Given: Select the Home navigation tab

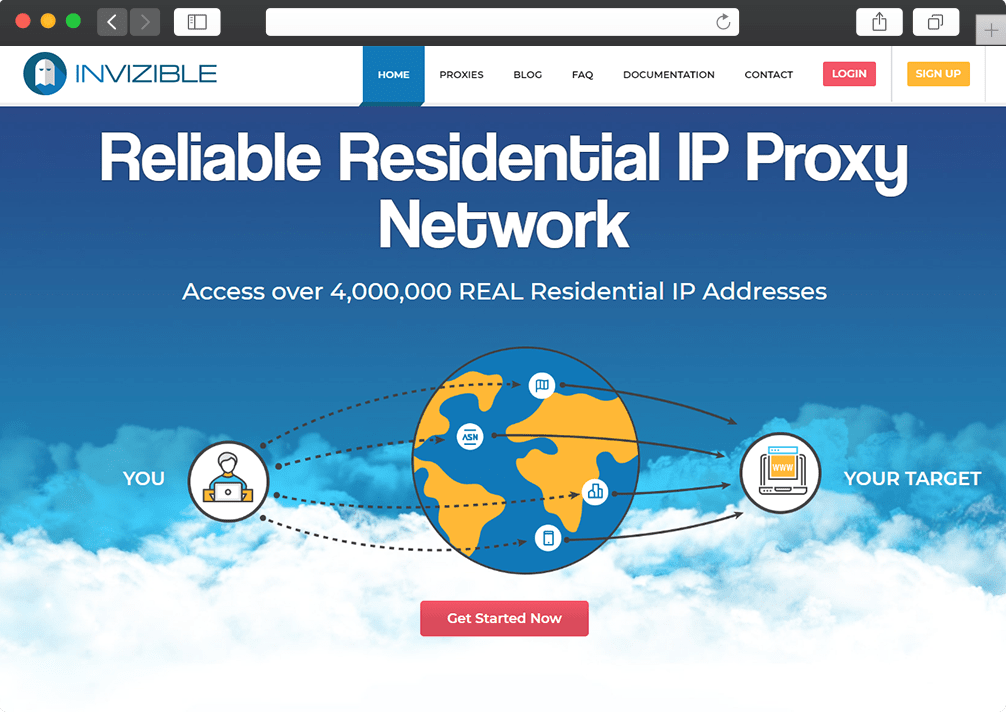Looking at the screenshot, I should click(x=394, y=74).
